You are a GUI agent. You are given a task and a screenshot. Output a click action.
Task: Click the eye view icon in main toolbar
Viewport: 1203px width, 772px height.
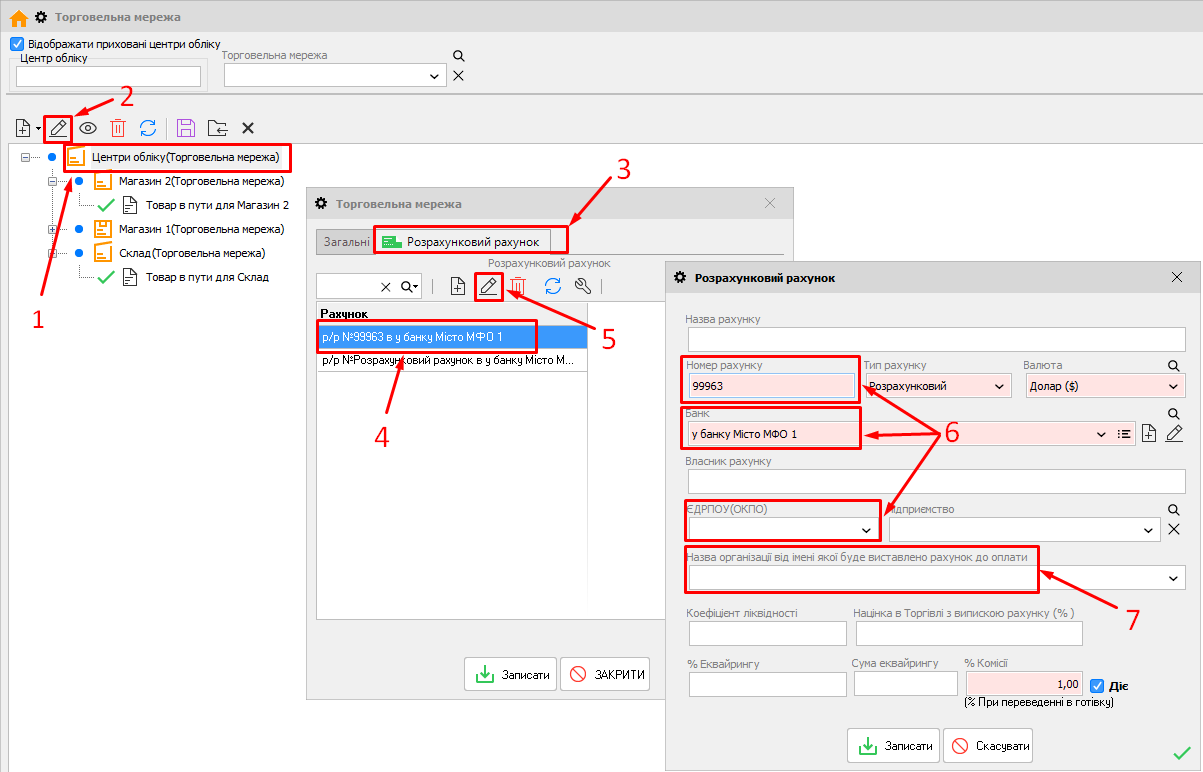pos(88,128)
